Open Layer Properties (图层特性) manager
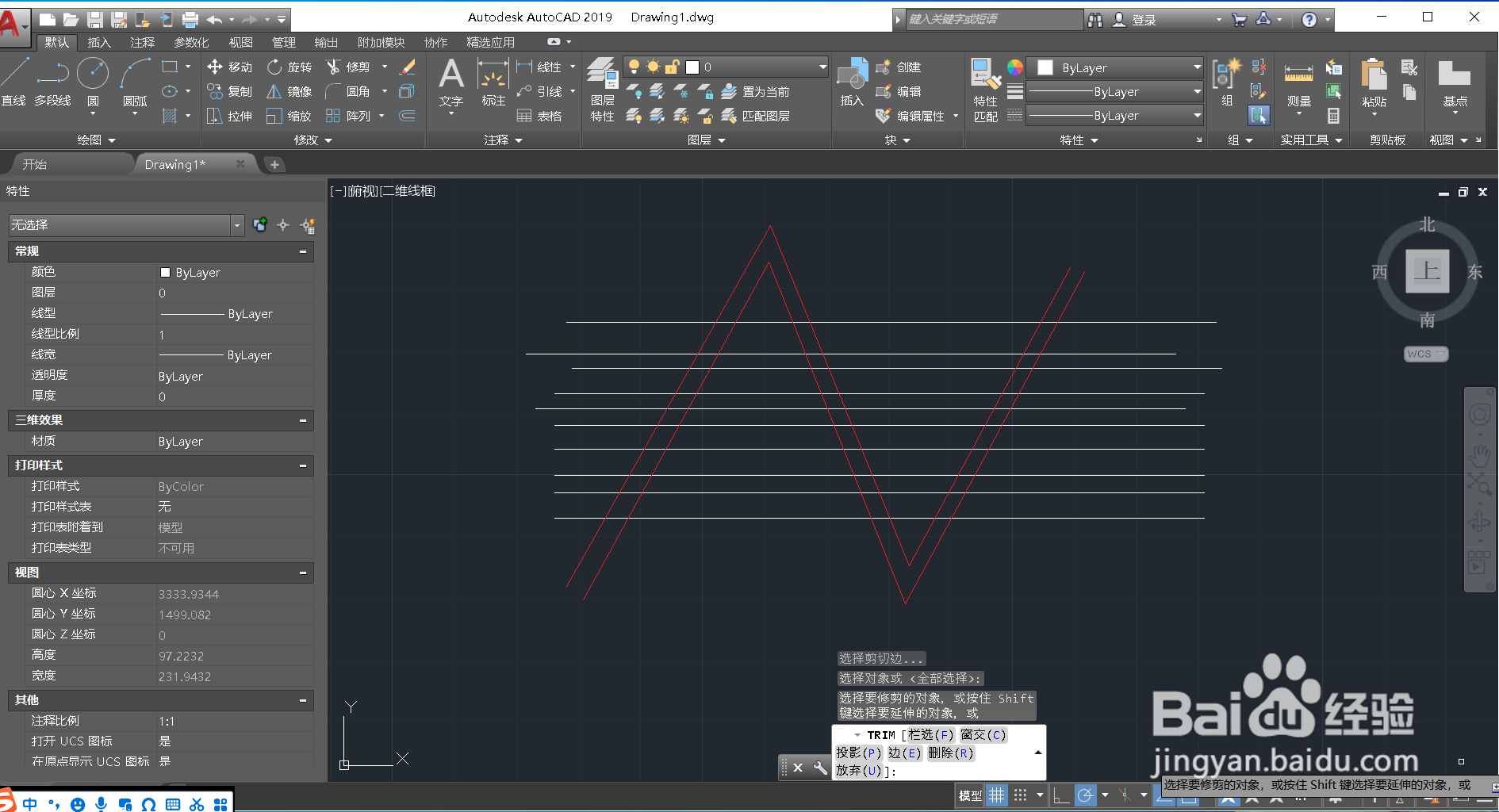The width and height of the screenshot is (1499, 812). coord(603,89)
